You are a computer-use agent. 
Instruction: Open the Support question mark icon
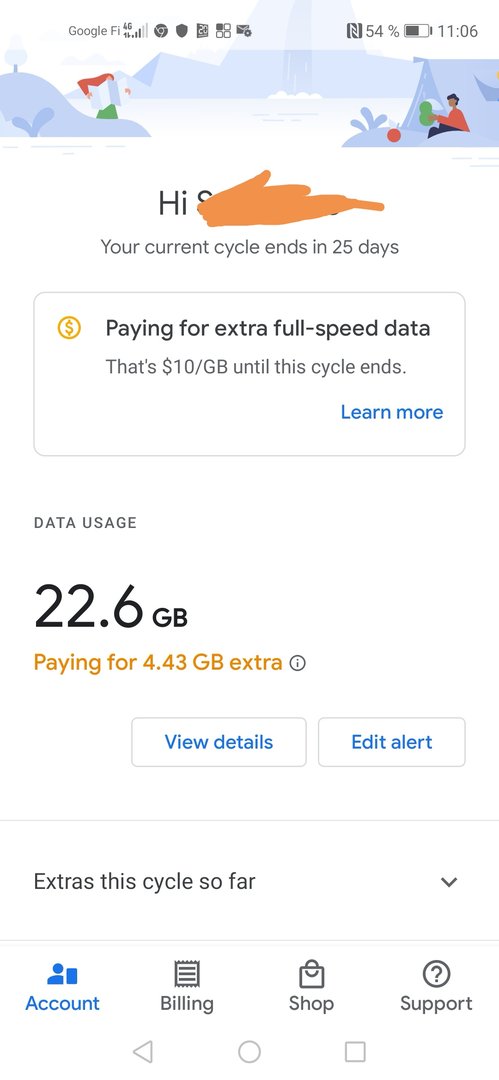pyautogui.click(x=436, y=974)
